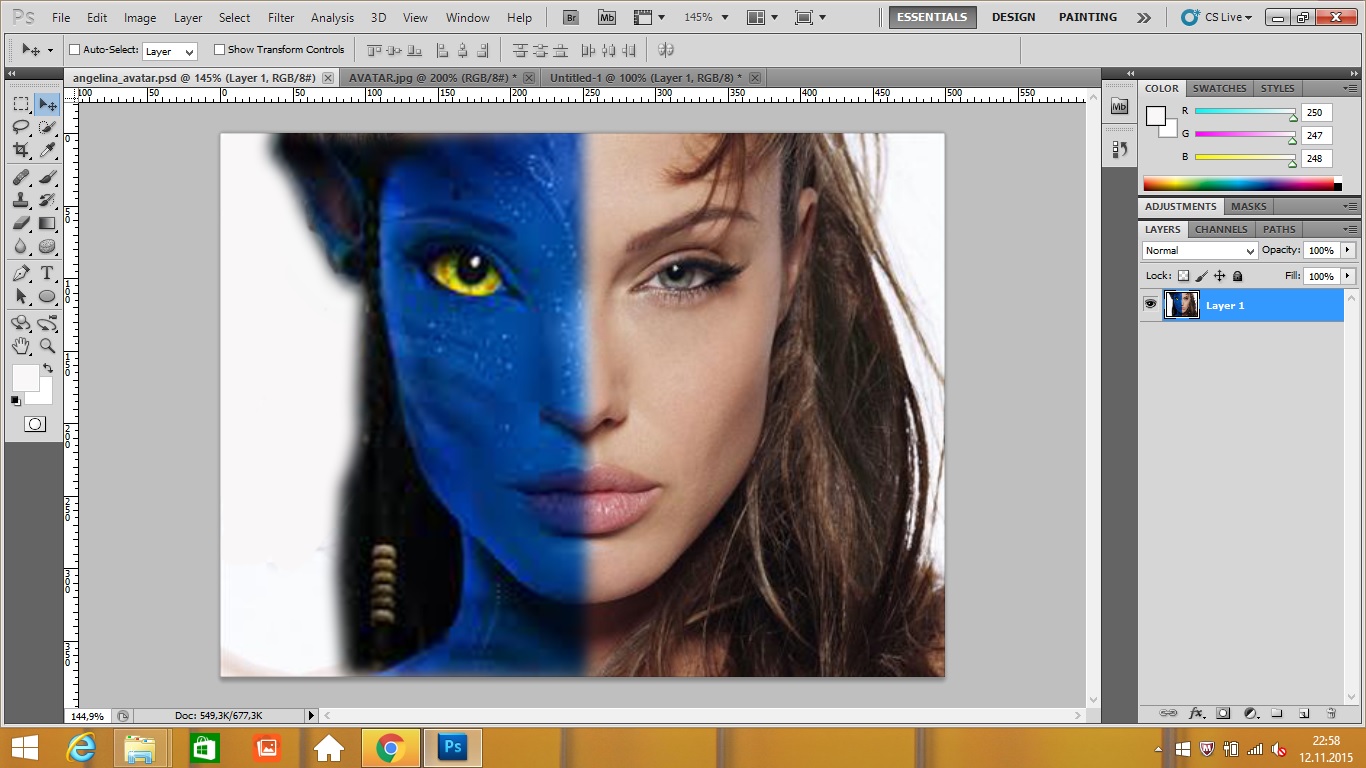Open the History collapsed panel
Viewport: 1366px width, 768px height.
tap(1119, 149)
